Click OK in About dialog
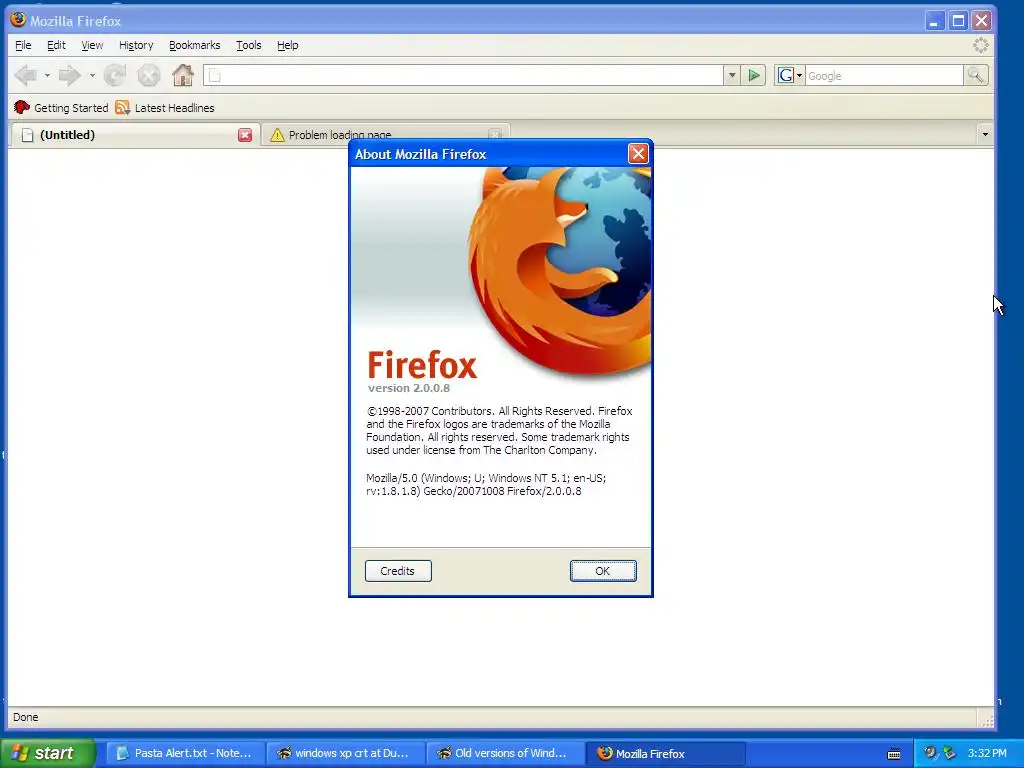 [x=603, y=571]
